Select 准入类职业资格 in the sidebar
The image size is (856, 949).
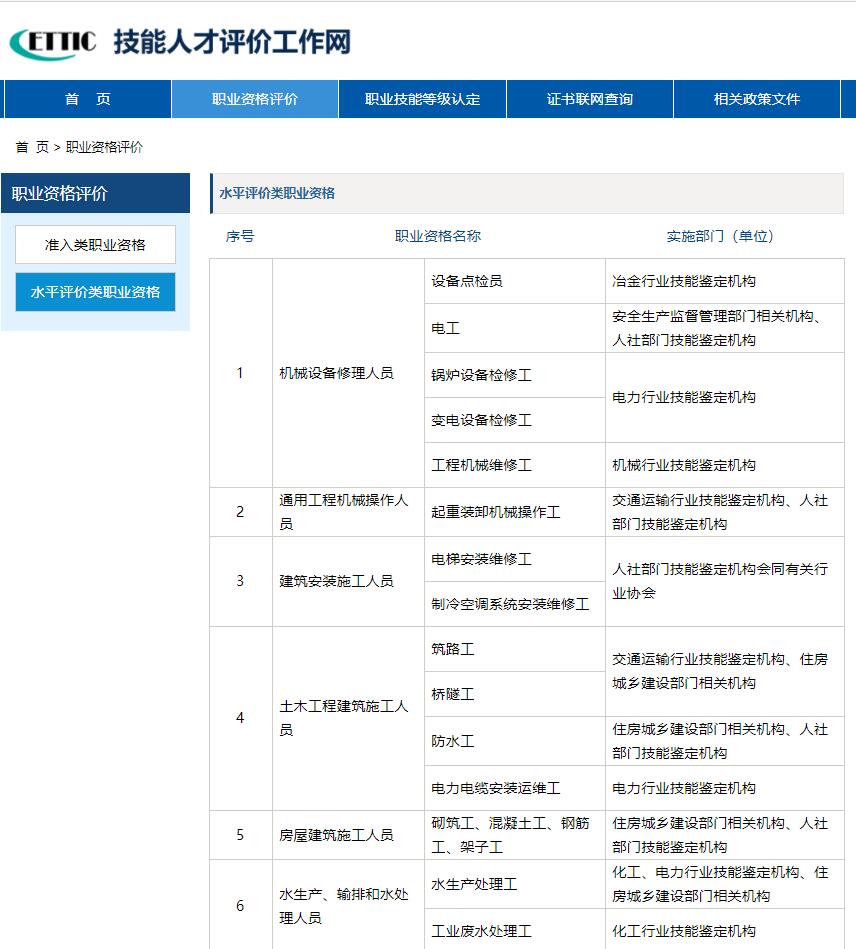(94, 244)
